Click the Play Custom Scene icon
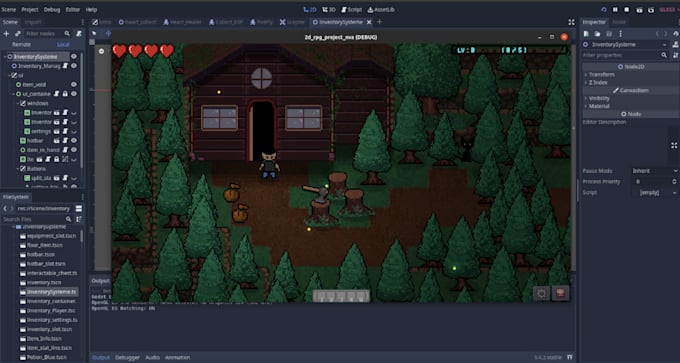 651,10
